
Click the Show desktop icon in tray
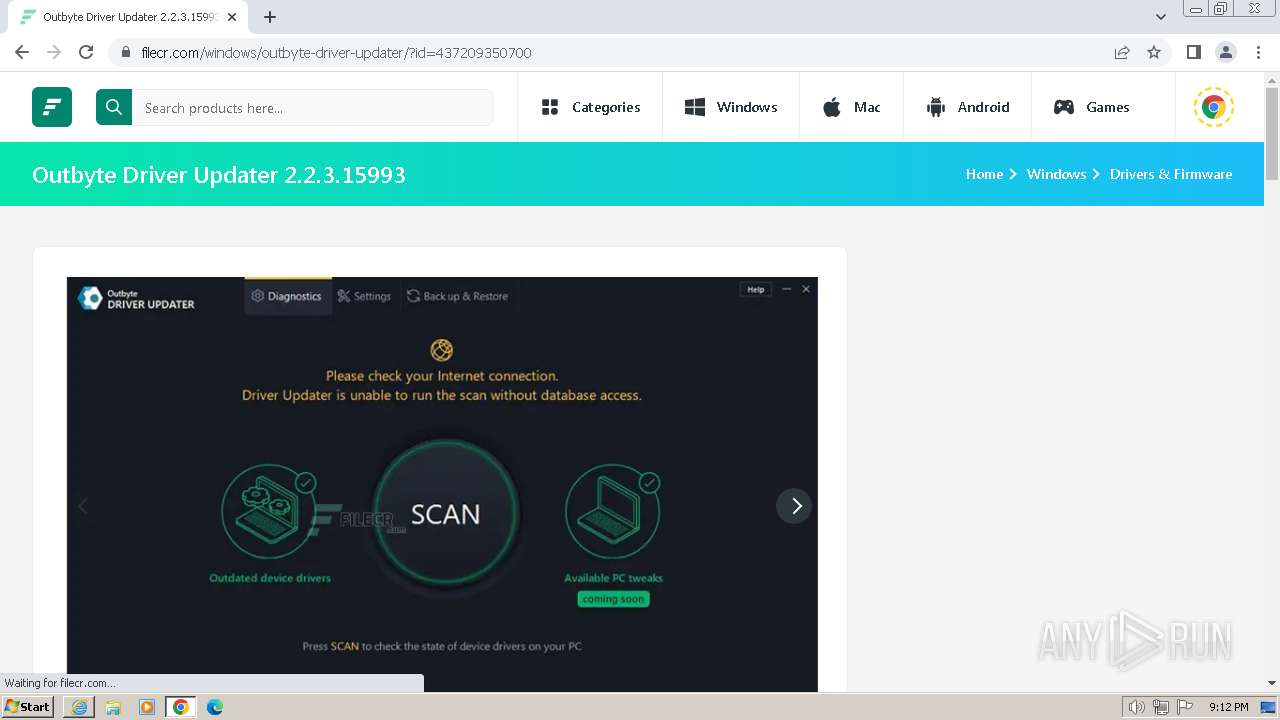pyautogui.click(x=1269, y=707)
